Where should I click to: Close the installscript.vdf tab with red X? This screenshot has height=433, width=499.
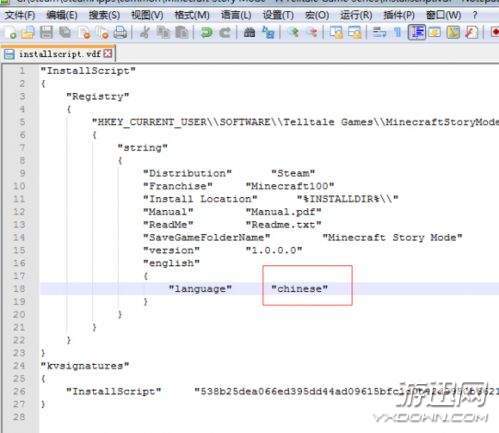[108, 53]
